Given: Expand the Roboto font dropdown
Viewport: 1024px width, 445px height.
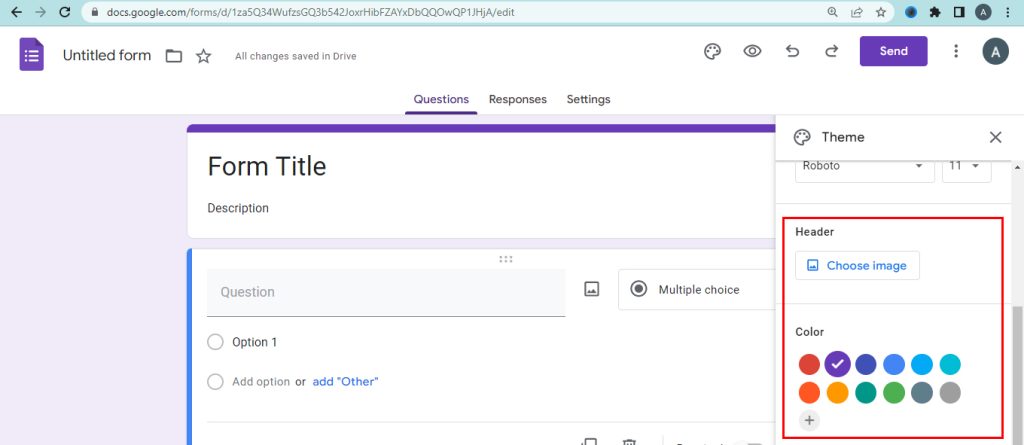Looking at the screenshot, I should 864,166.
